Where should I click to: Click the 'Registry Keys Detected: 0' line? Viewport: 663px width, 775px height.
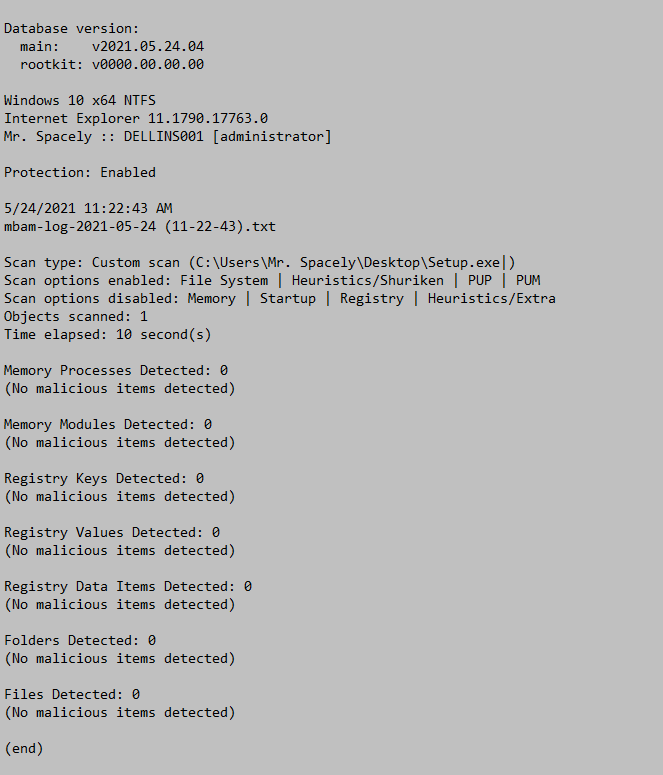click(104, 478)
